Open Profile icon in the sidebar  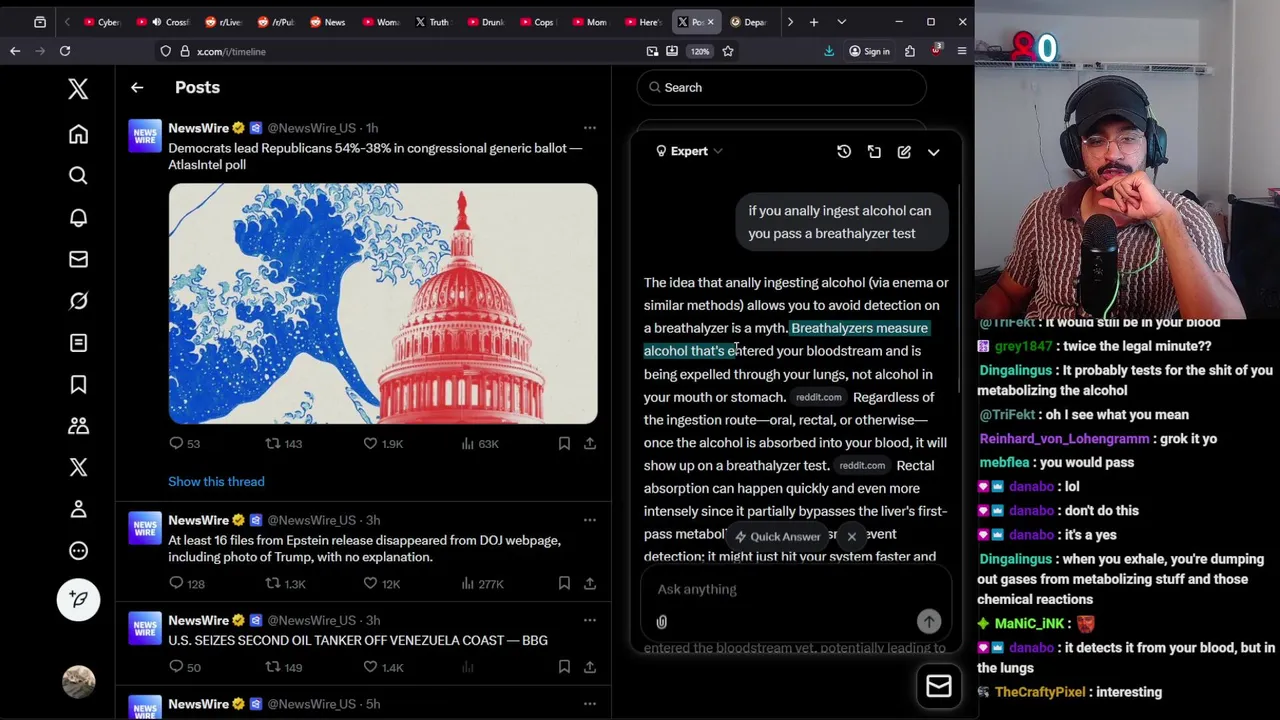(78, 509)
